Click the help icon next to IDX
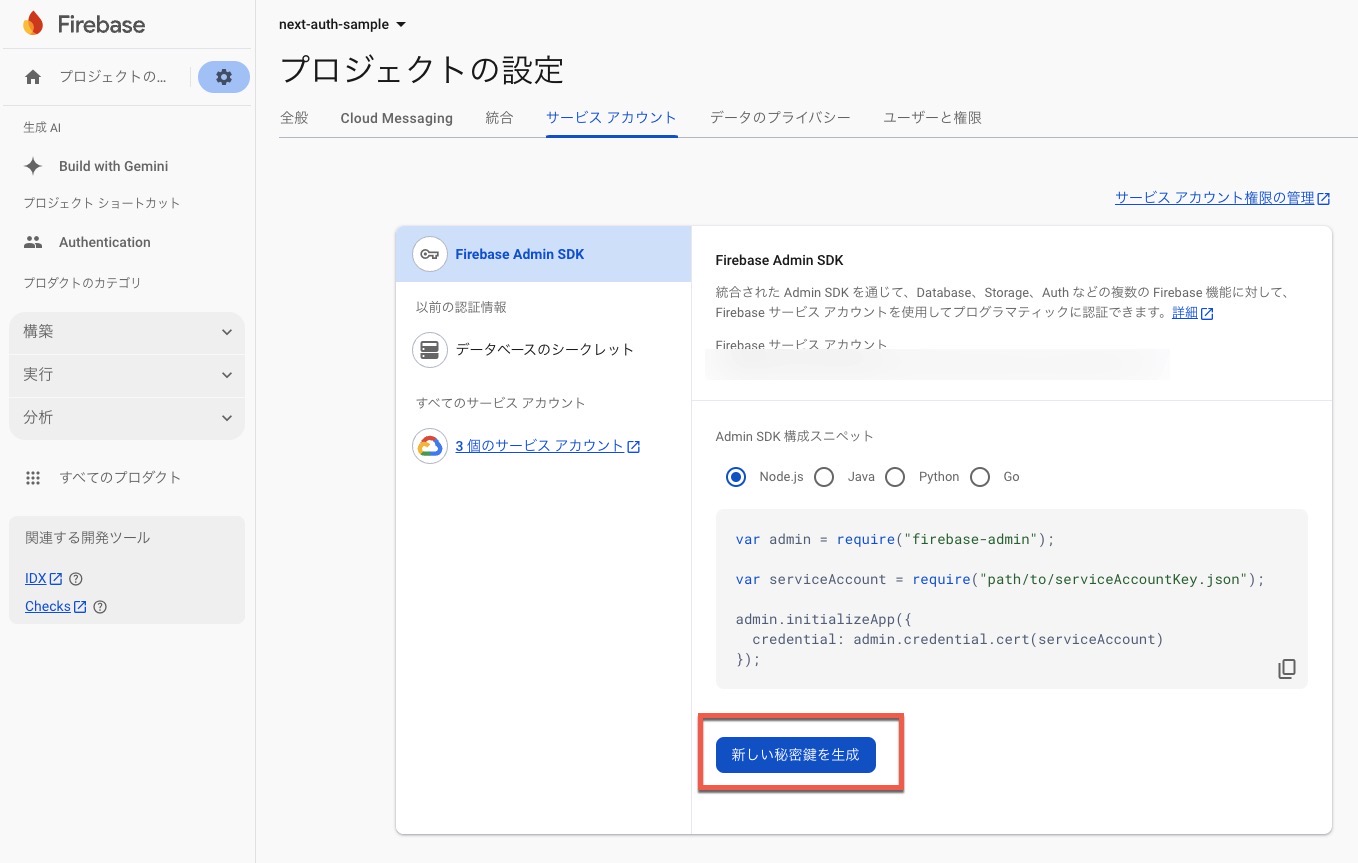Image resolution: width=1358 pixels, height=863 pixels. click(x=76, y=579)
